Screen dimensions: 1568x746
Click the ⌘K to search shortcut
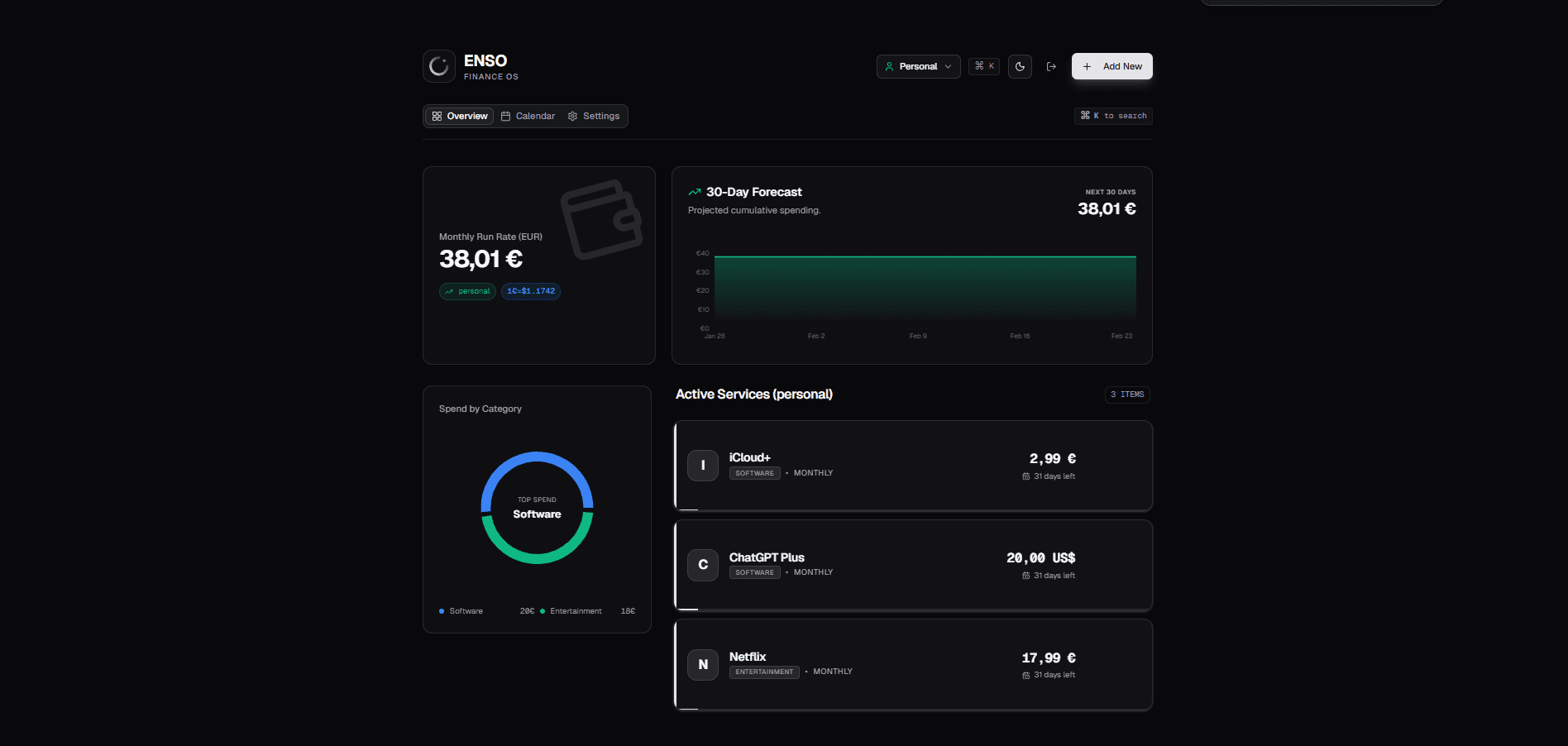(1113, 116)
